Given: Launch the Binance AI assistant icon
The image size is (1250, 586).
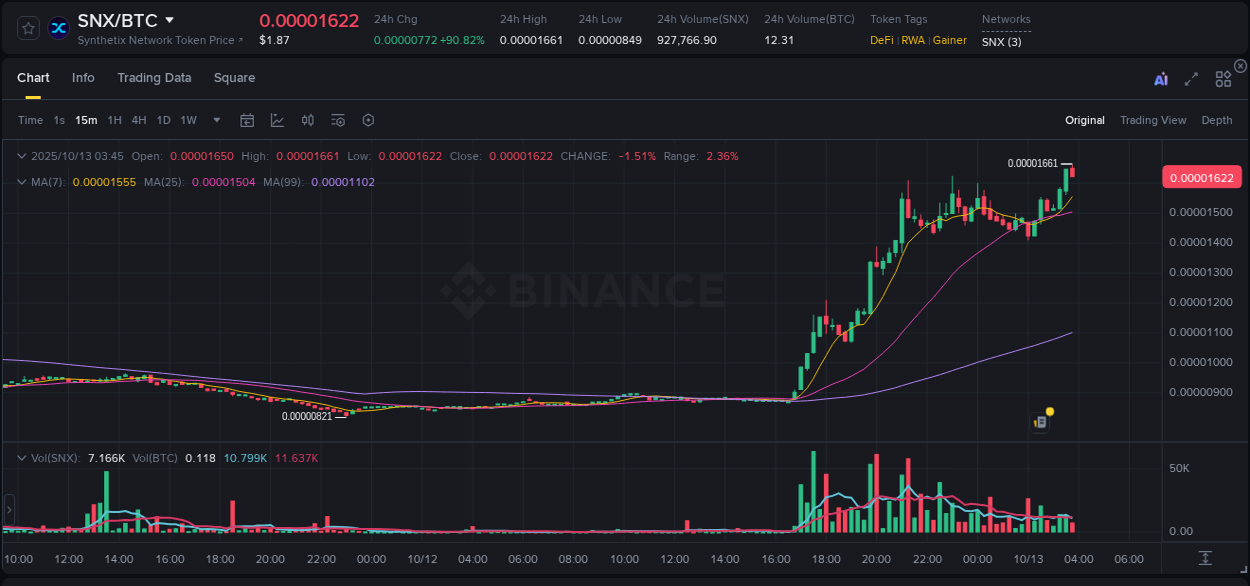Looking at the screenshot, I should pyautogui.click(x=1161, y=78).
